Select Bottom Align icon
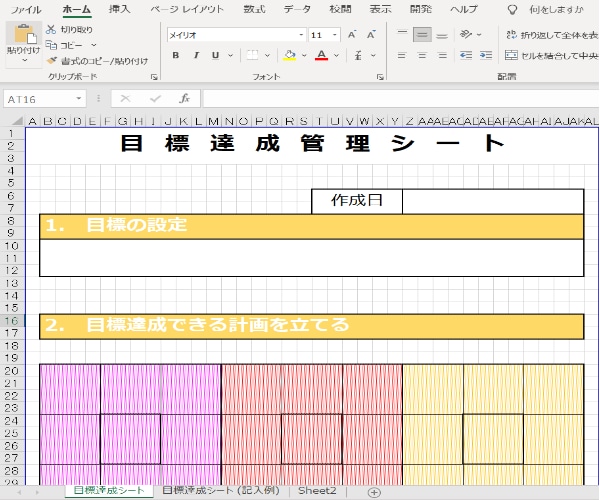Image resolution: width=600 pixels, height=500 pixels. pos(442,35)
